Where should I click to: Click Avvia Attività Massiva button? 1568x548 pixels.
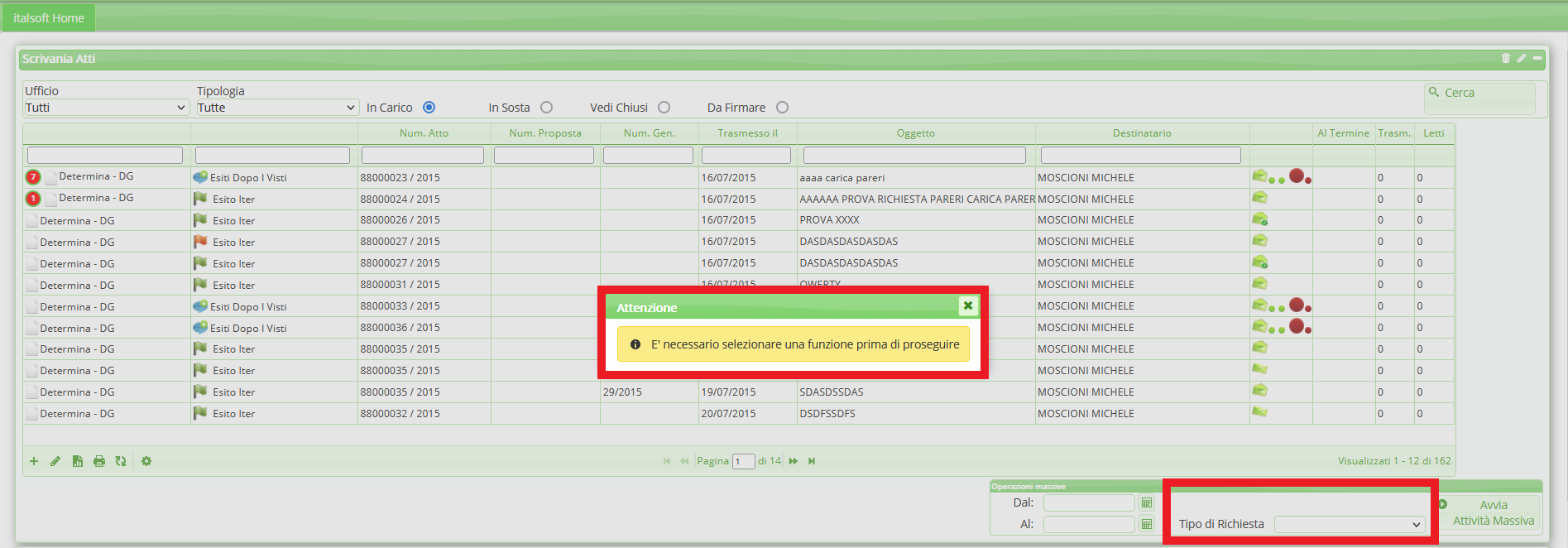pyautogui.click(x=1493, y=512)
